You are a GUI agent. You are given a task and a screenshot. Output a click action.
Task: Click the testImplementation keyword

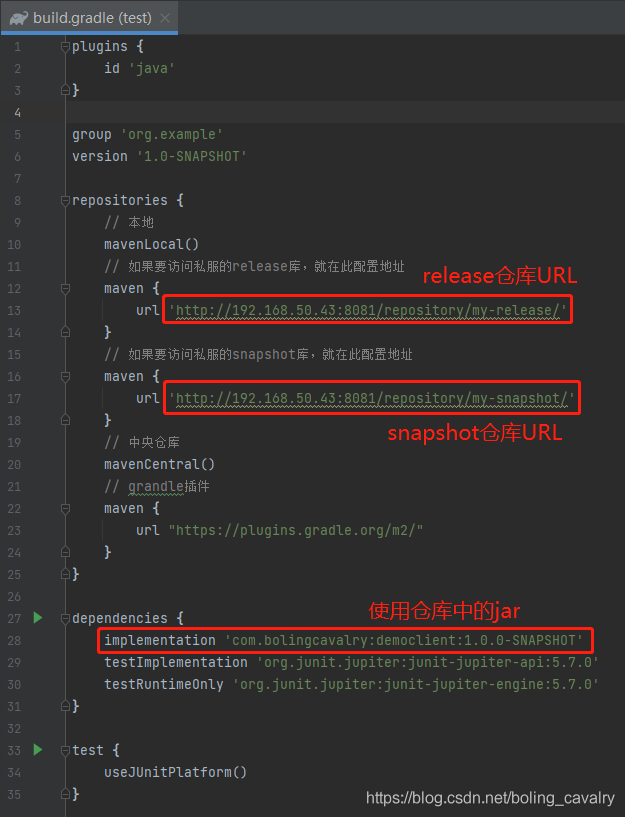pyautogui.click(x=176, y=662)
